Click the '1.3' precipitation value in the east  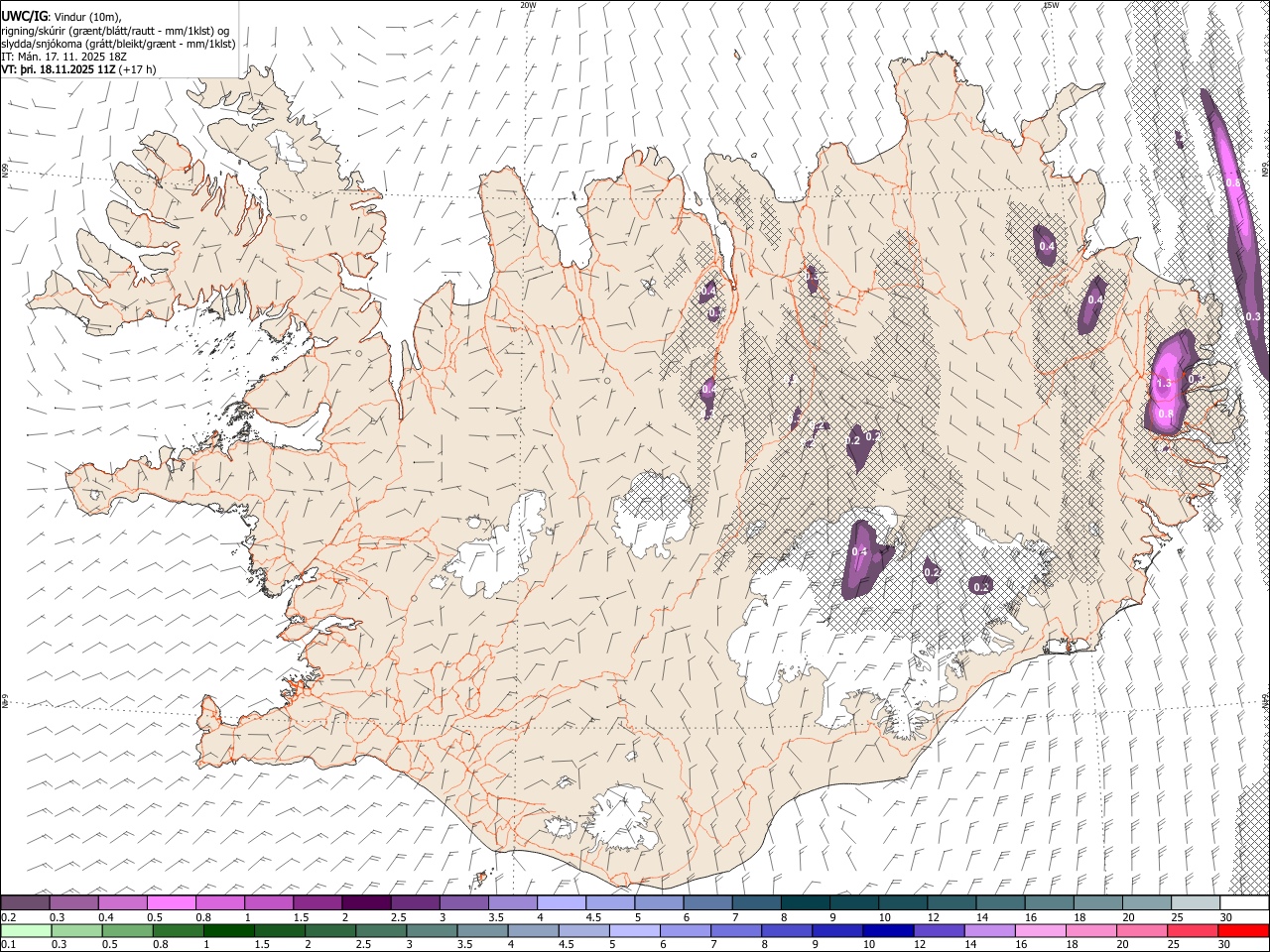1164,383
